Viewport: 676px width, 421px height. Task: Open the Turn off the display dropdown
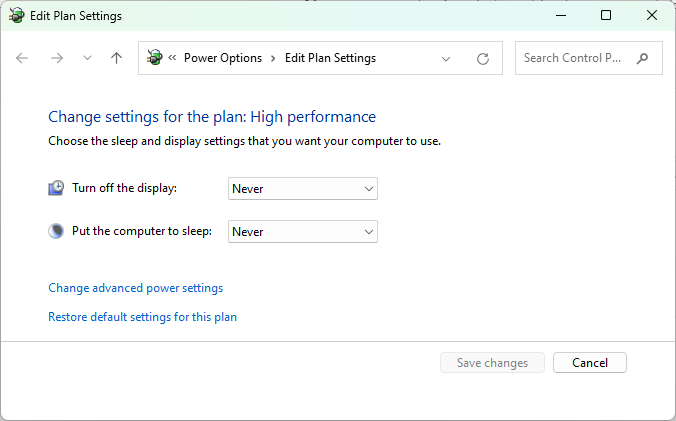[x=303, y=189]
